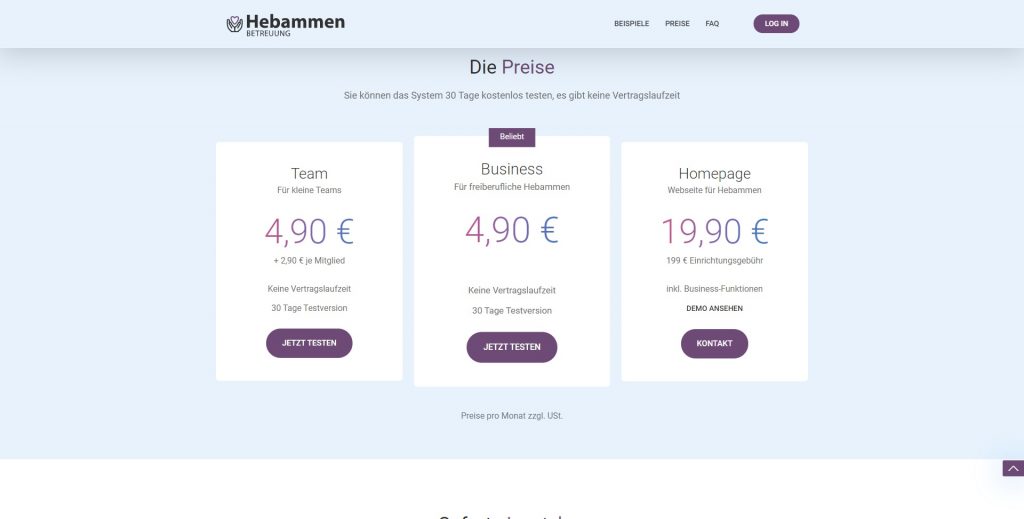Click the Hebammen Betreuung logo text
Viewport: 1024px width, 519px height.
(295, 24)
